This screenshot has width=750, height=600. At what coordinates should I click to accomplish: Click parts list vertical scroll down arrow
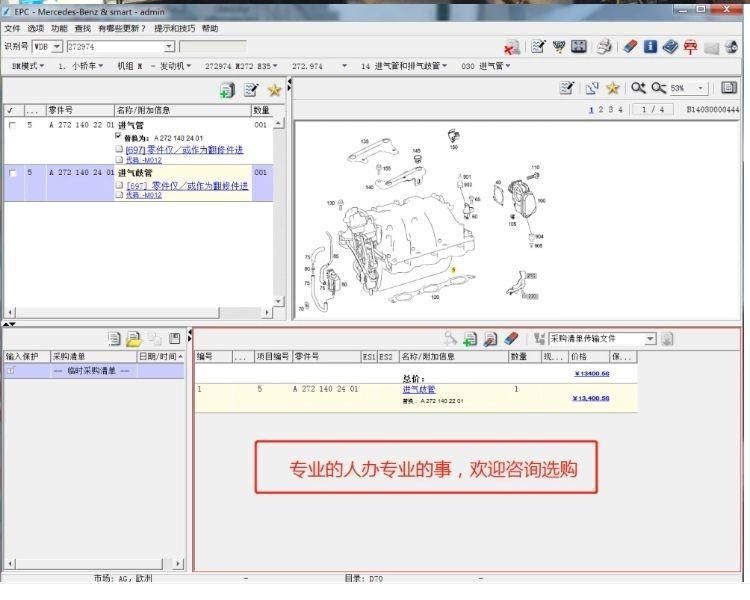tap(278, 301)
